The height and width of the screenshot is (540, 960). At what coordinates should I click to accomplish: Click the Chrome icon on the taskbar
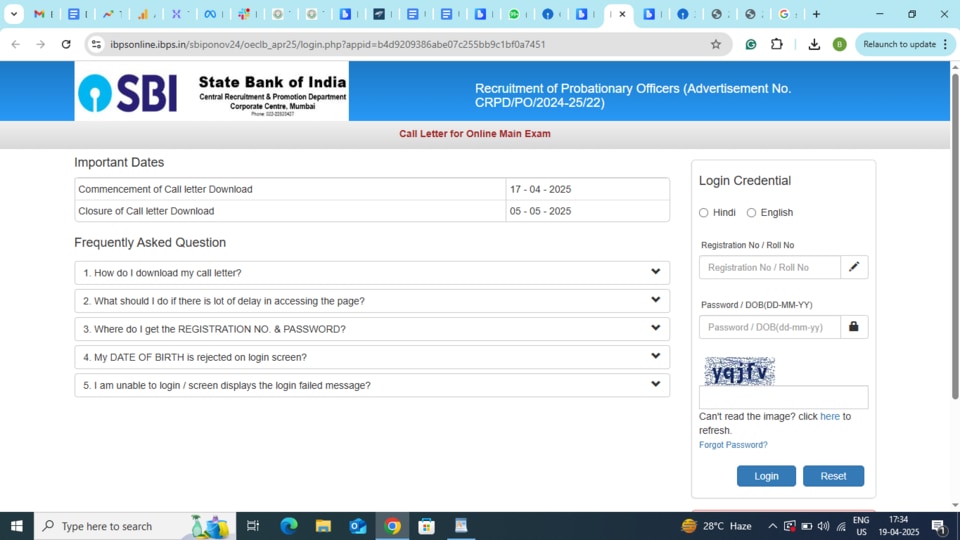click(x=392, y=526)
